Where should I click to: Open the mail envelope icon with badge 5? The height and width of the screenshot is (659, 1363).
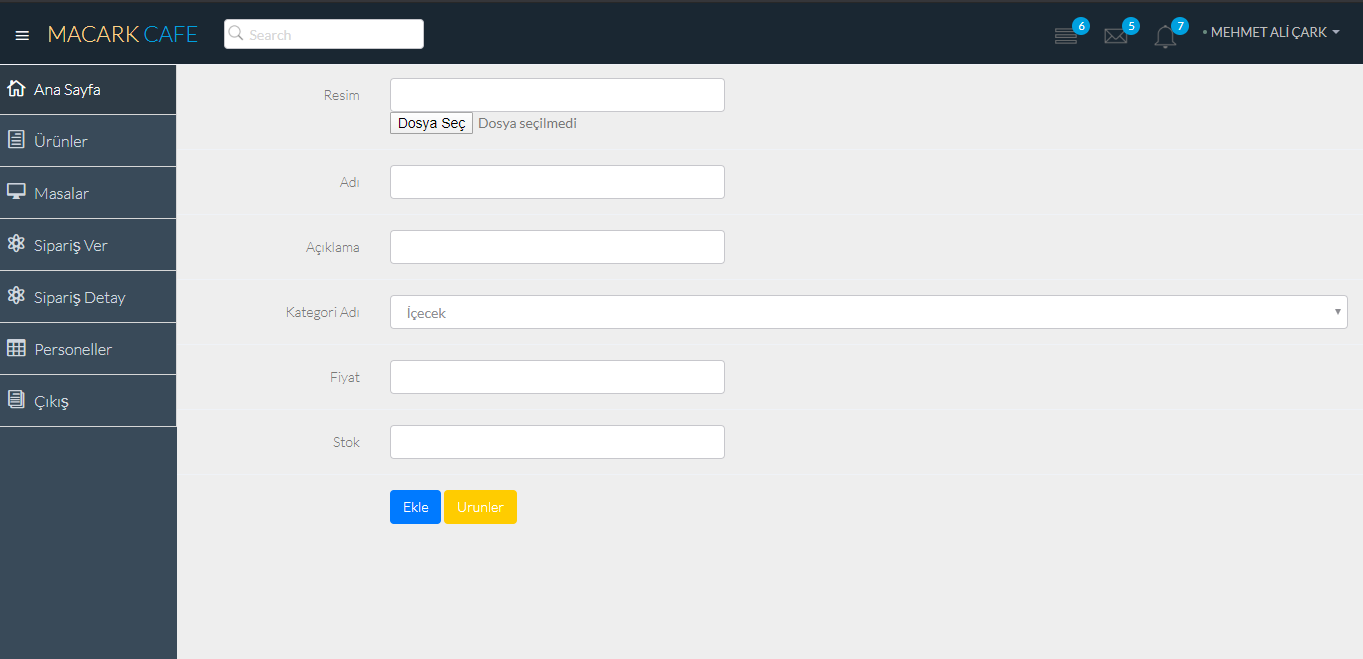tap(1115, 36)
